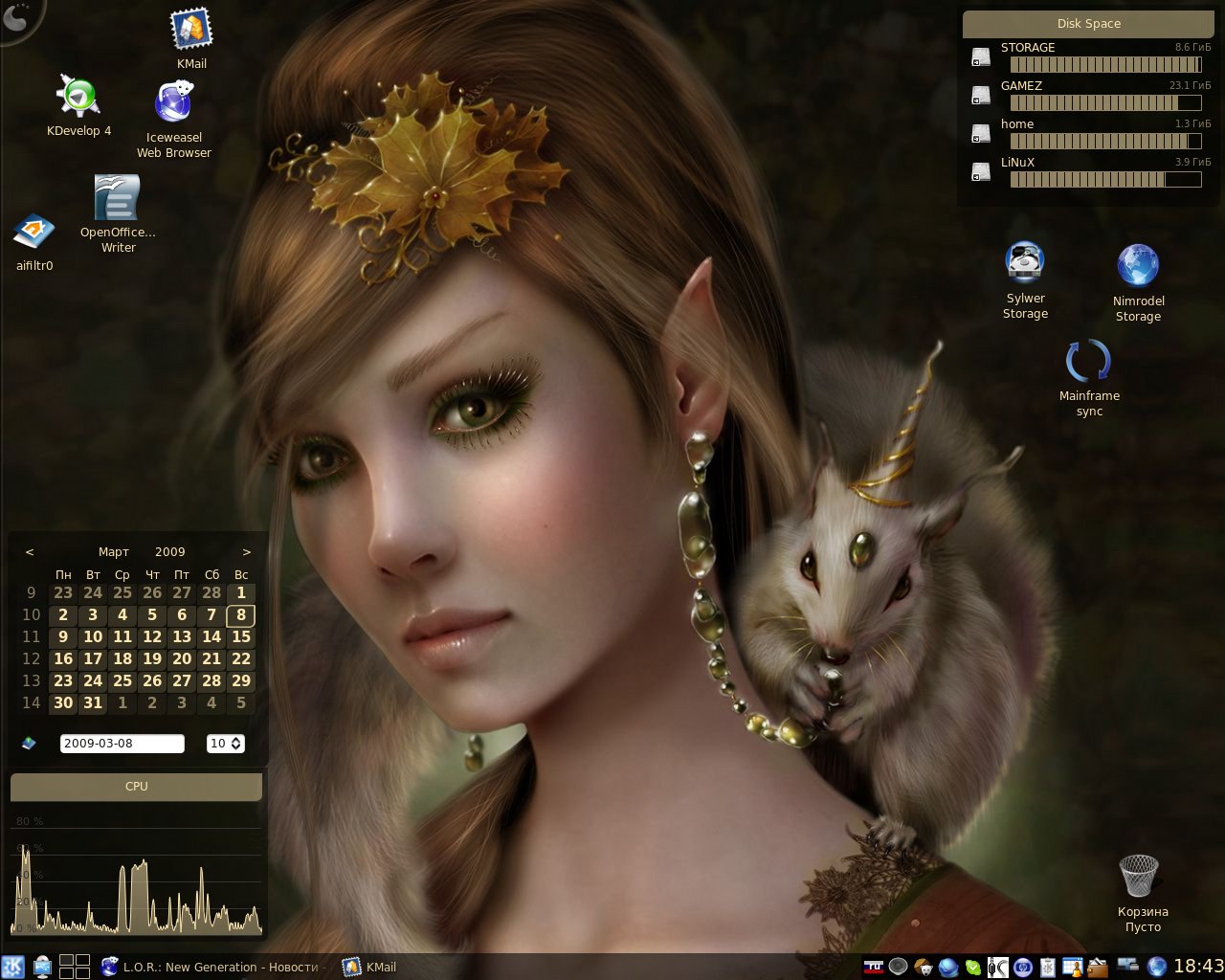The width and height of the screenshot is (1225, 980).
Task: Click the home disk usage bar
Action: click(1105, 142)
